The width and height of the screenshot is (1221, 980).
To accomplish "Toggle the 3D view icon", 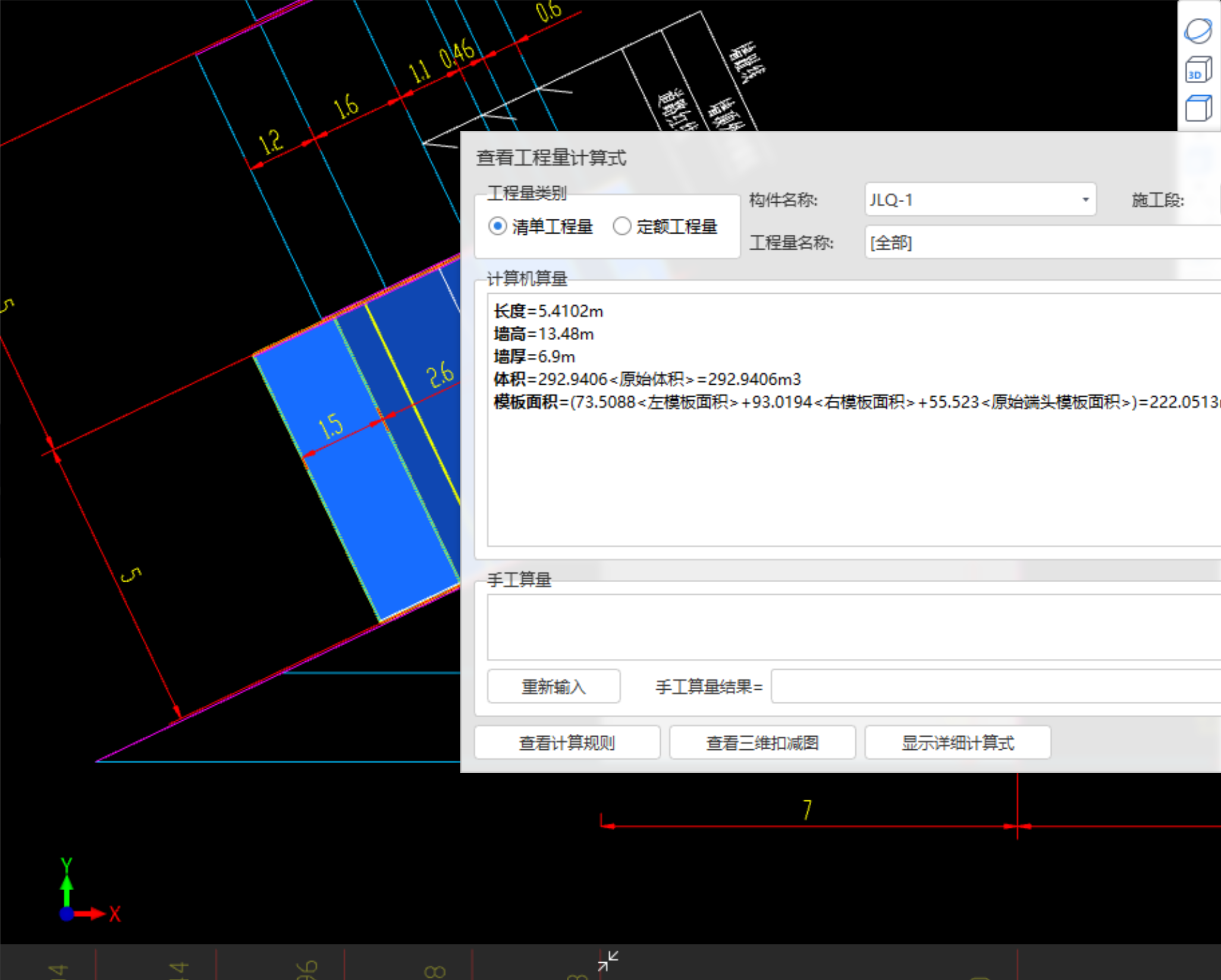I will tap(1198, 70).
